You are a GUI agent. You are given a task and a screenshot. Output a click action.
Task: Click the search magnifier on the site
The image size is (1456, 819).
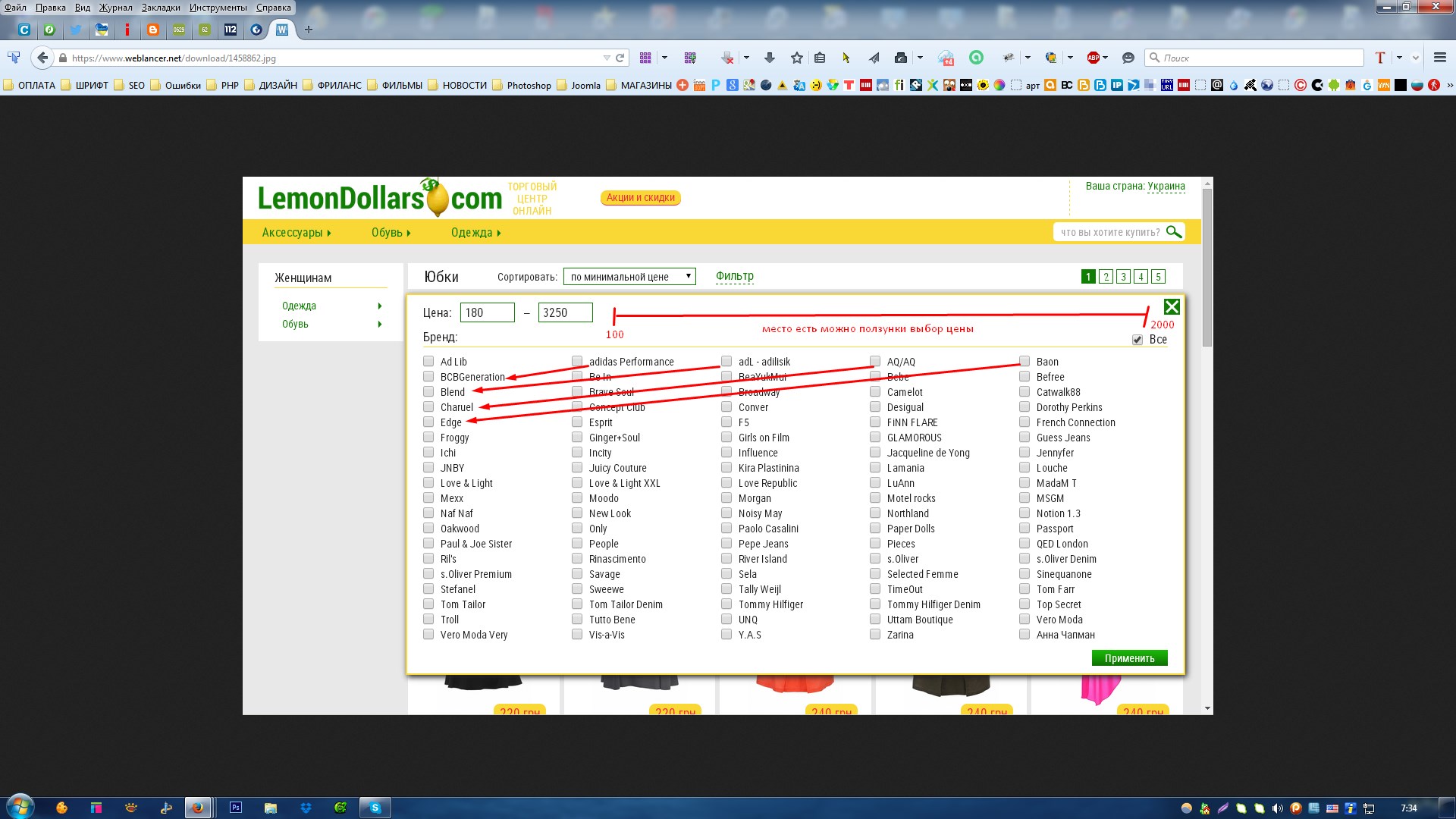[x=1173, y=232]
